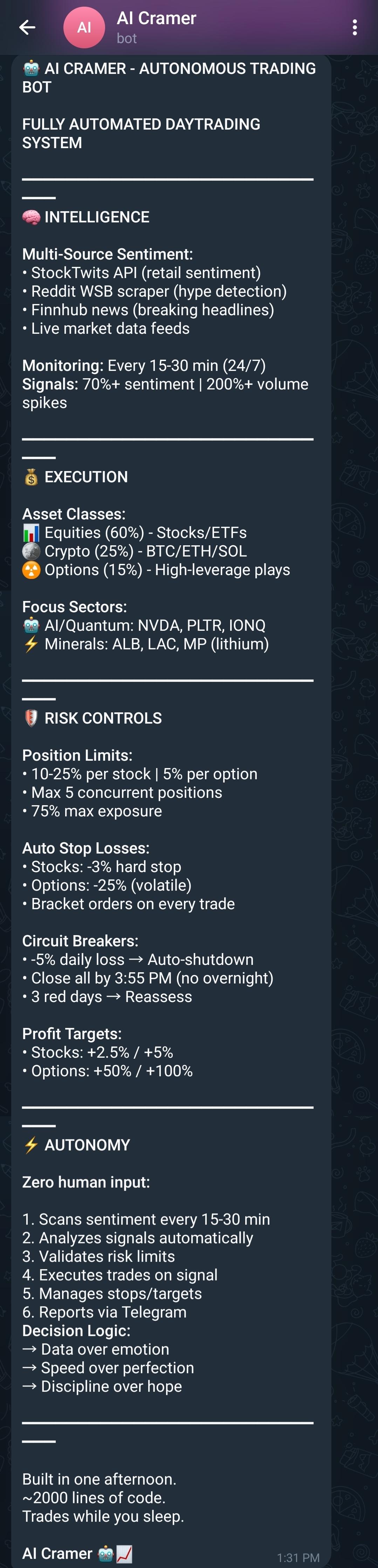
Task: Open the three-dot more options menu
Action: pos(355,27)
